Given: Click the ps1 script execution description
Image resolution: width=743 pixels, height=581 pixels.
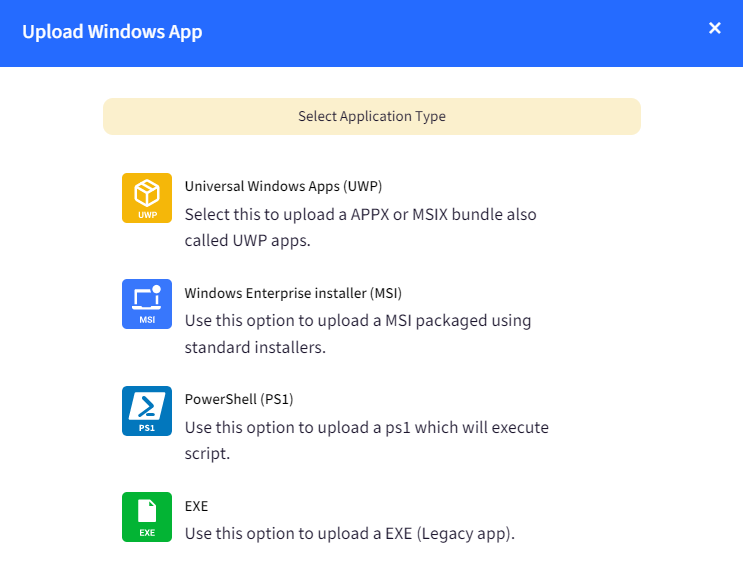Looking at the screenshot, I should 367,440.
